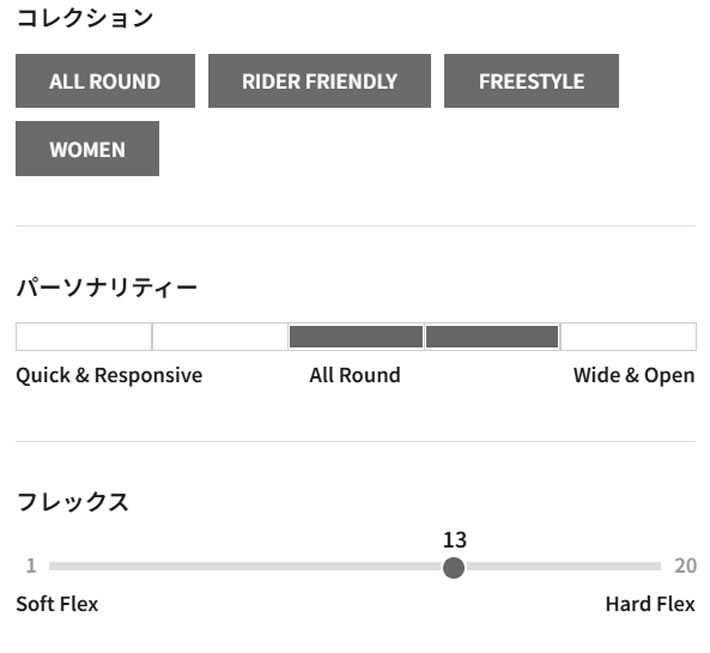Viewport: 710px width, 653px height.
Task: Click the フレックス section heading
Action: (73, 502)
